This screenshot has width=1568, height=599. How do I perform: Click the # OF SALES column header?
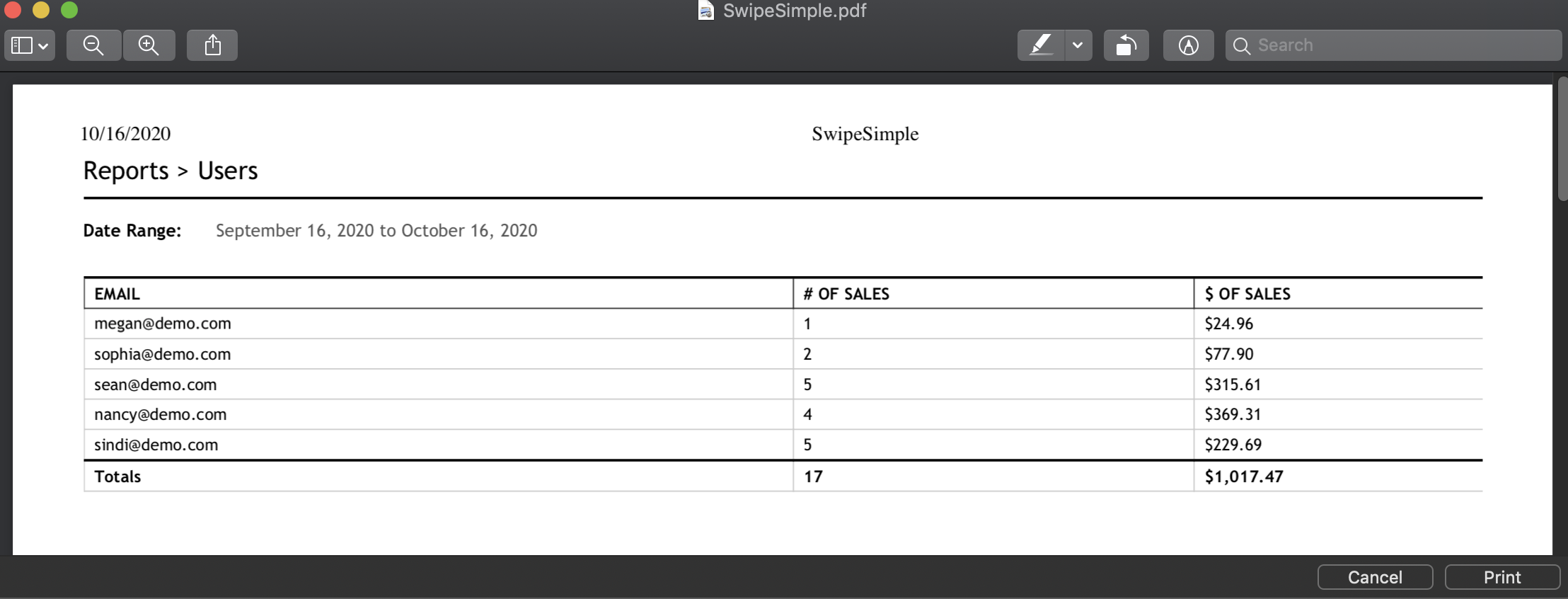[x=846, y=294]
